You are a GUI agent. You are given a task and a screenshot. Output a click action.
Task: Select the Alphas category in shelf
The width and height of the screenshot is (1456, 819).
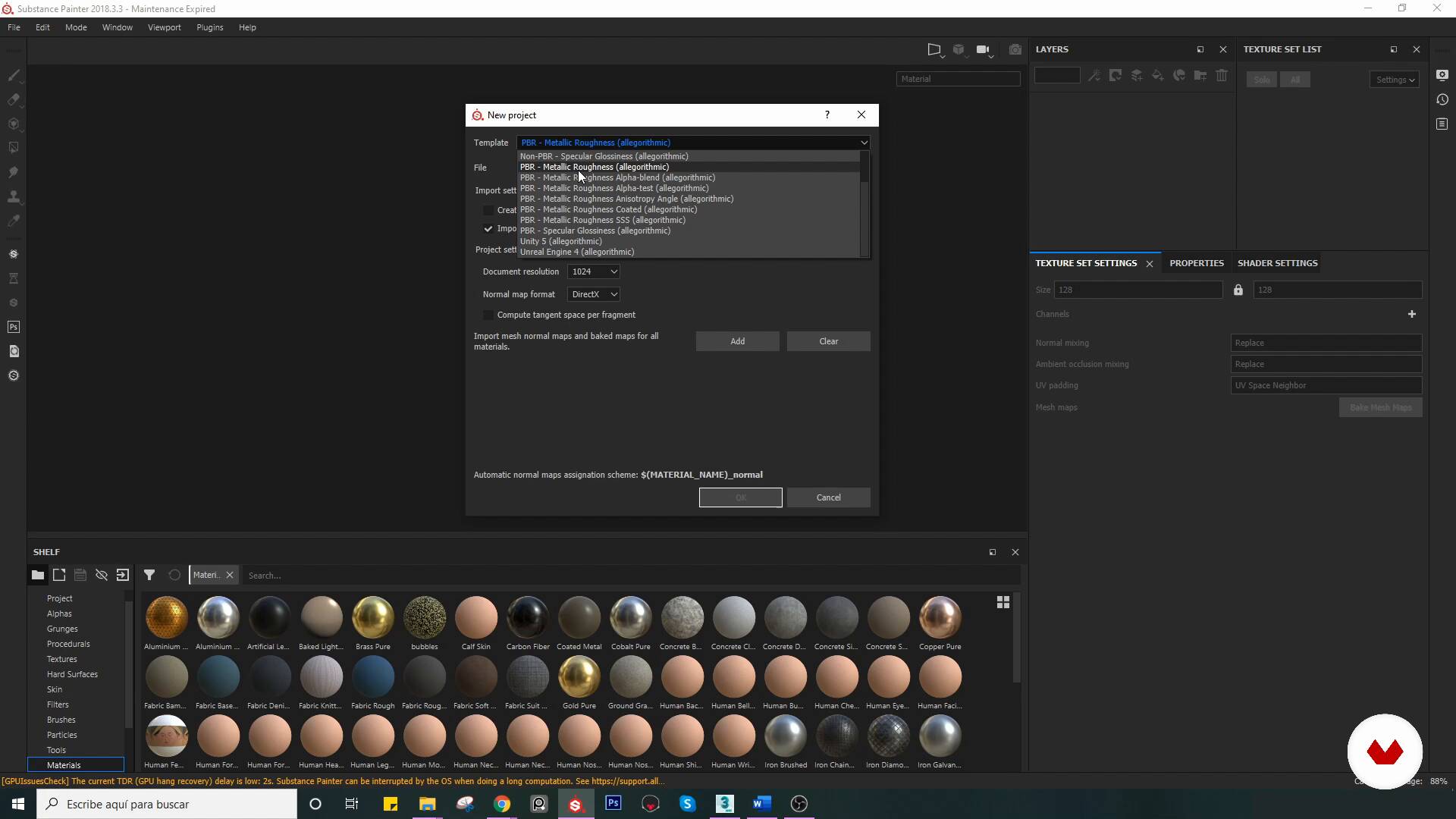click(x=59, y=613)
